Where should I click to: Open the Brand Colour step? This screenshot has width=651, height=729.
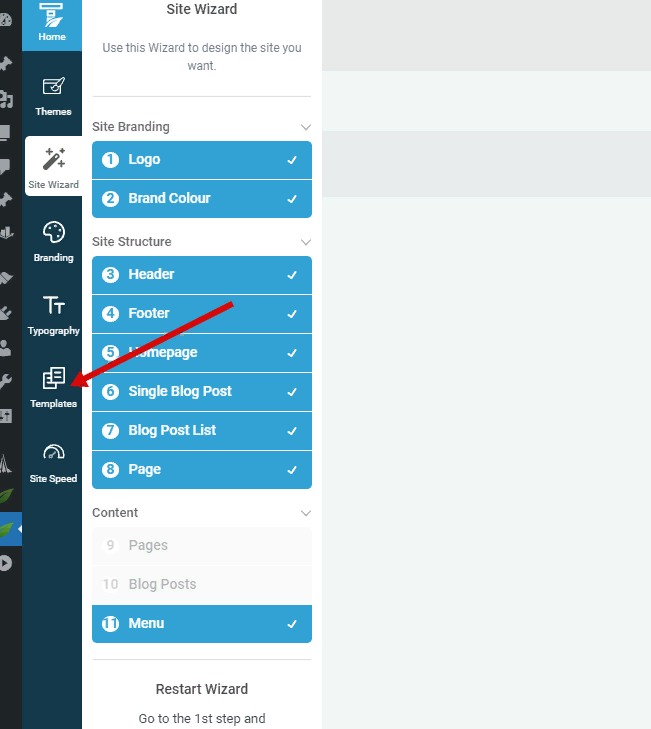(202, 199)
